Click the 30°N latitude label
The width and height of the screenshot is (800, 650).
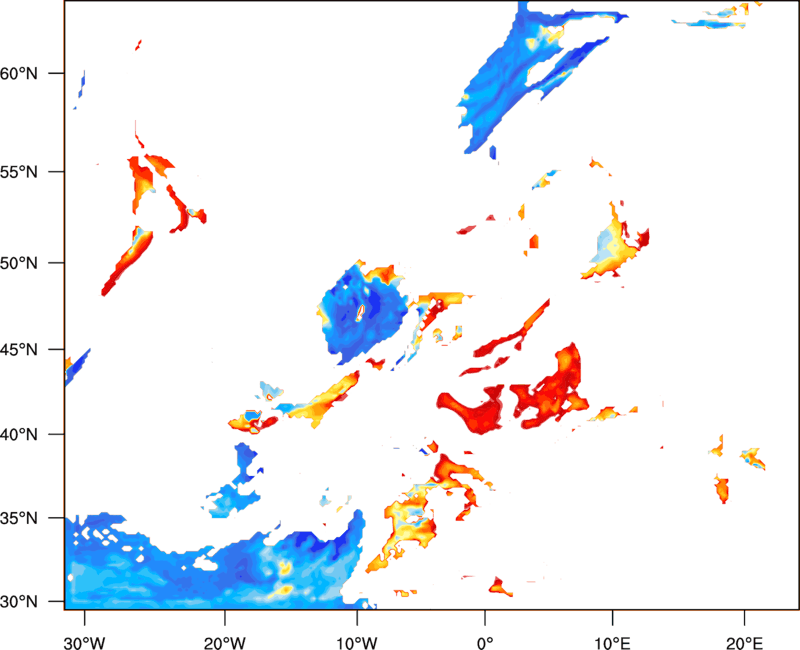(19, 602)
